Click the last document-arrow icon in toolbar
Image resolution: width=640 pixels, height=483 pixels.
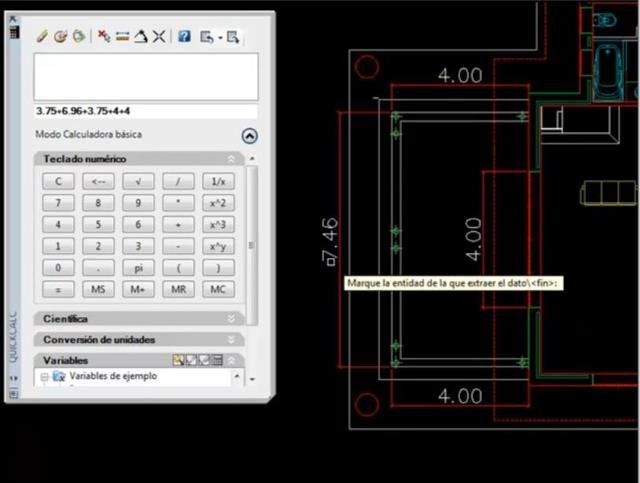pos(233,37)
